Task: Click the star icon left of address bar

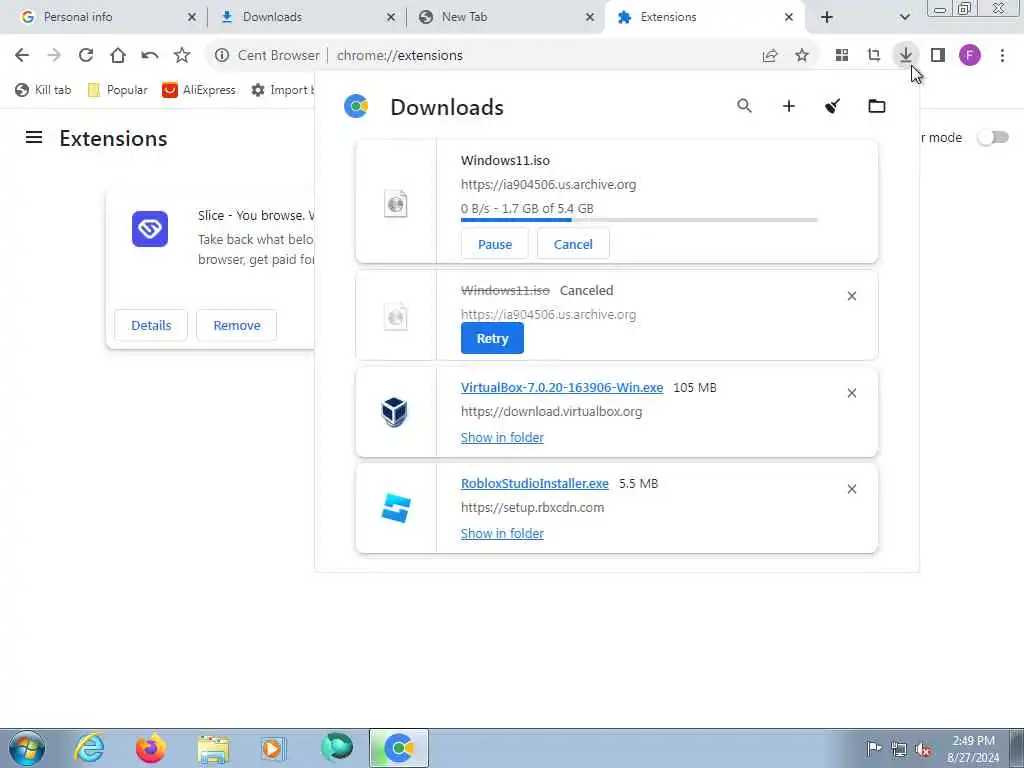Action: pyautogui.click(x=182, y=56)
